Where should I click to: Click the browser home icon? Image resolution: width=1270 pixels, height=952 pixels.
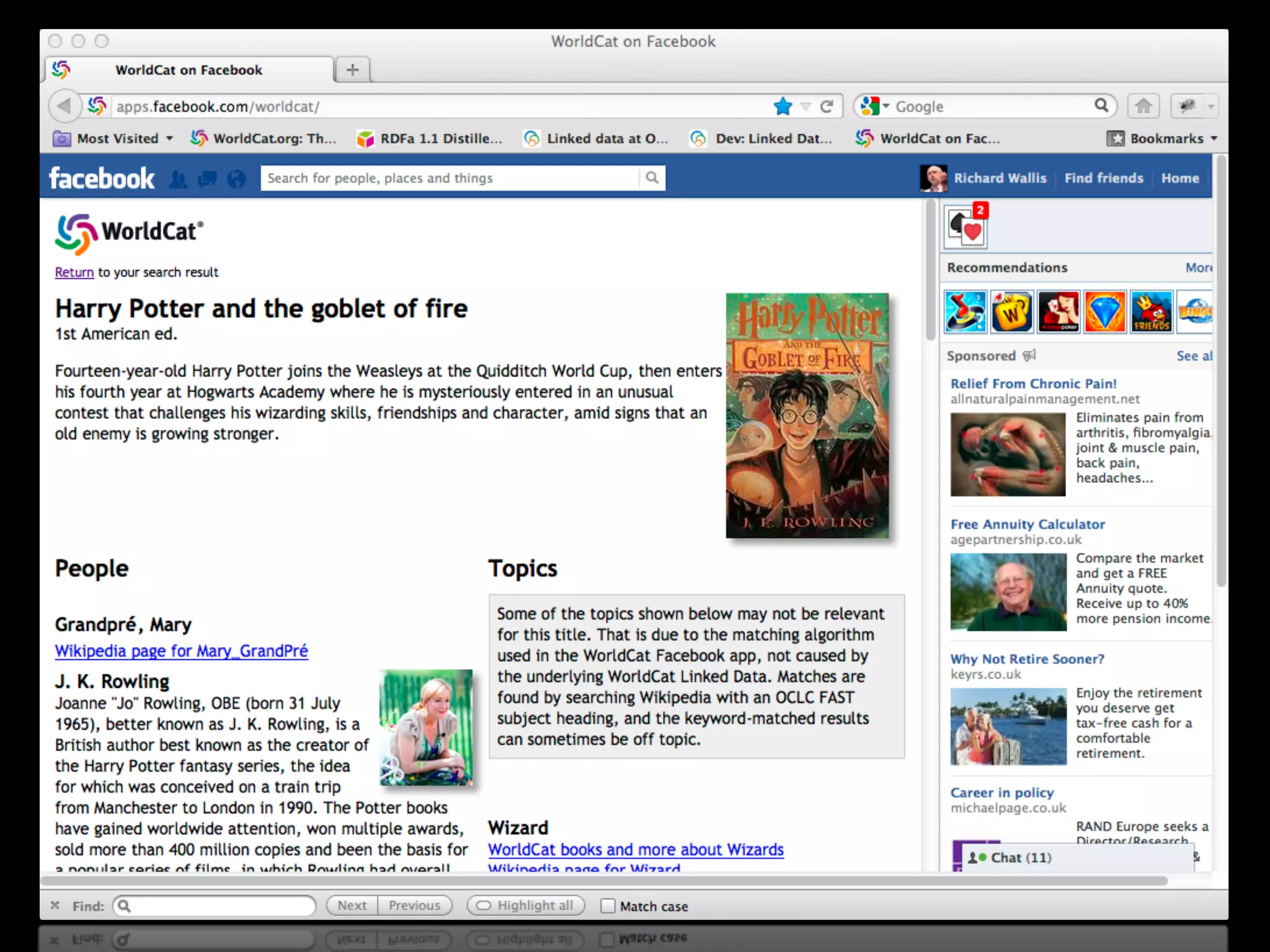coord(1143,107)
